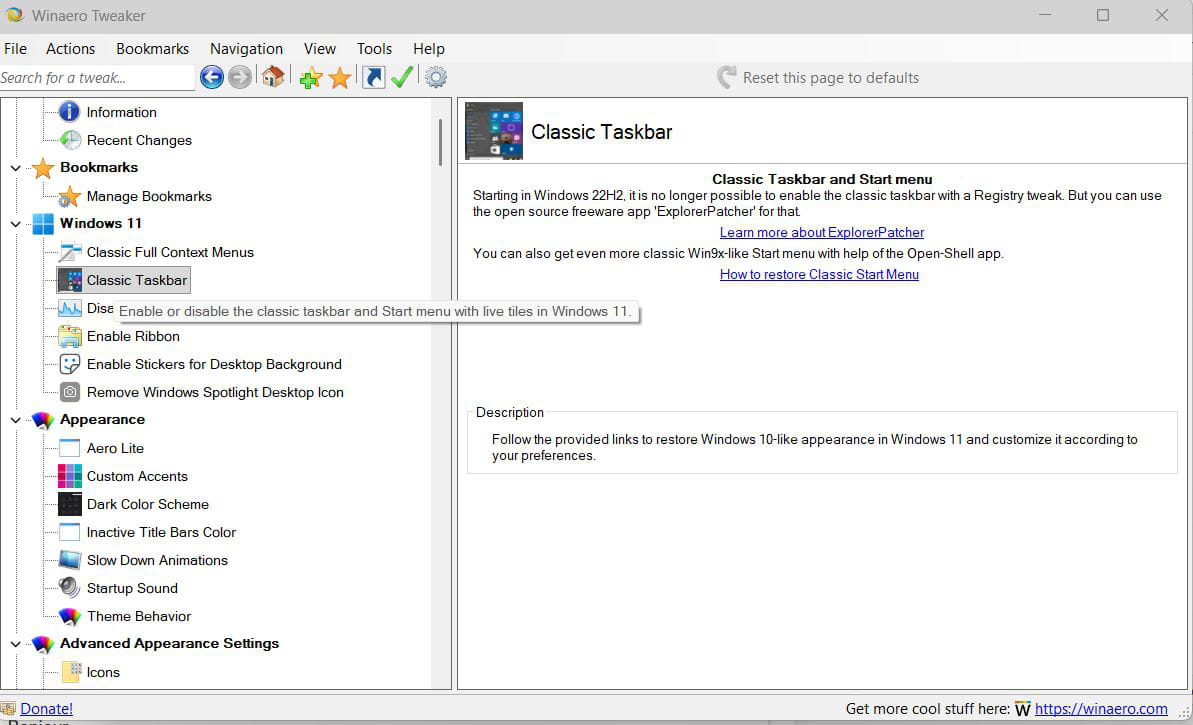Click the Search for a tweak field
The width and height of the screenshot is (1193, 725).
[96, 77]
